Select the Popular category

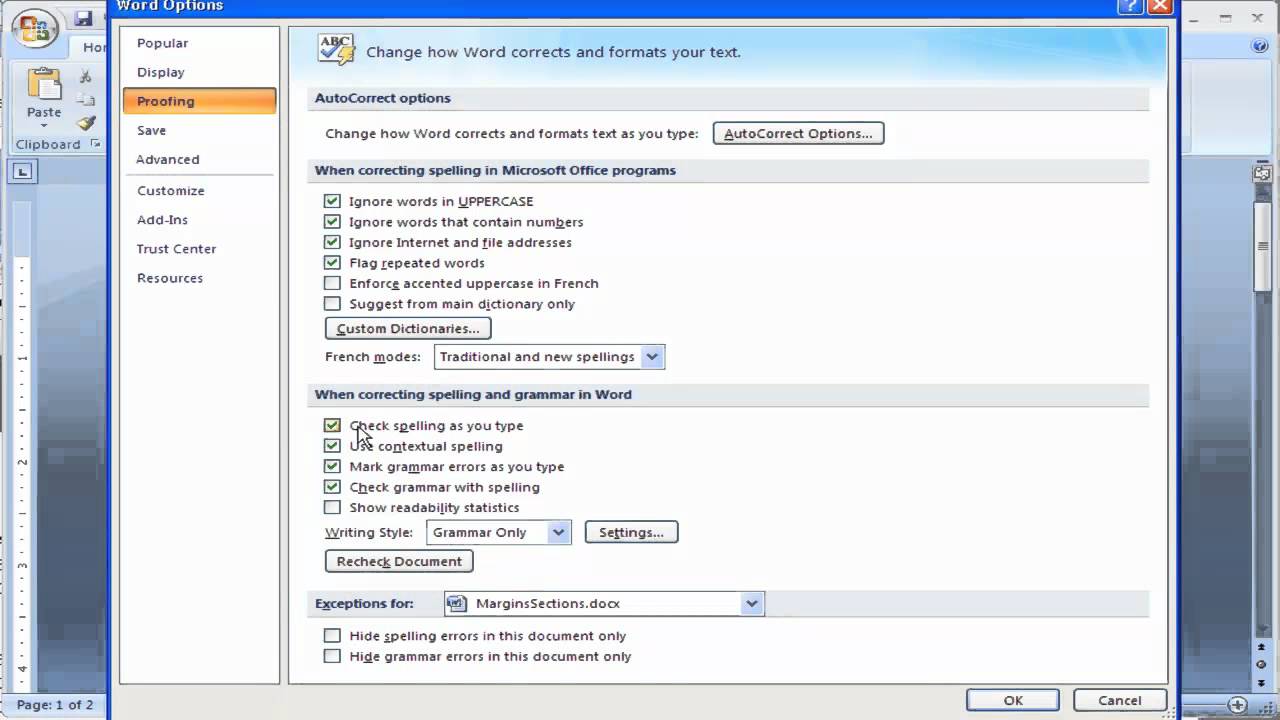pyautogui.click(x=198, y=43)
